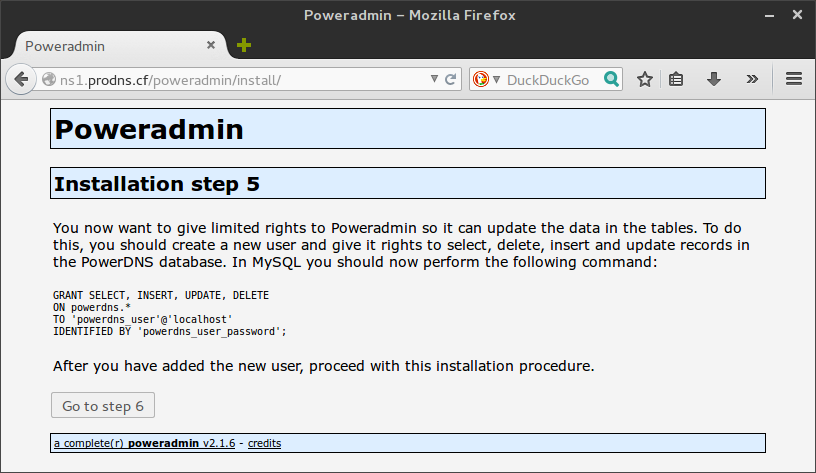This screenshot has height=473, width=816.
Task: Open the URL history dropdown arrow
Action: (434, 79)
